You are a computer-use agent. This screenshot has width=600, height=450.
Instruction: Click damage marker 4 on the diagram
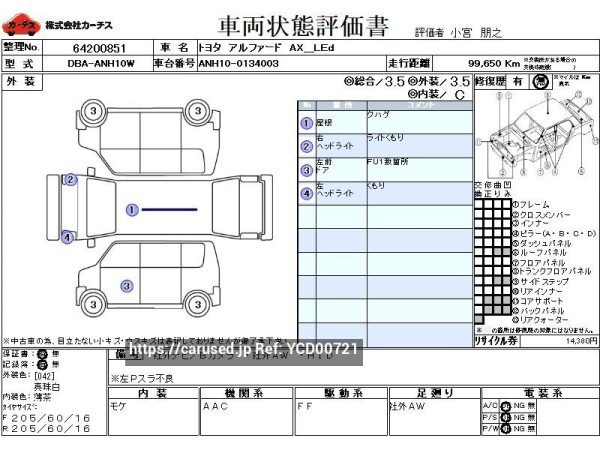67,238
